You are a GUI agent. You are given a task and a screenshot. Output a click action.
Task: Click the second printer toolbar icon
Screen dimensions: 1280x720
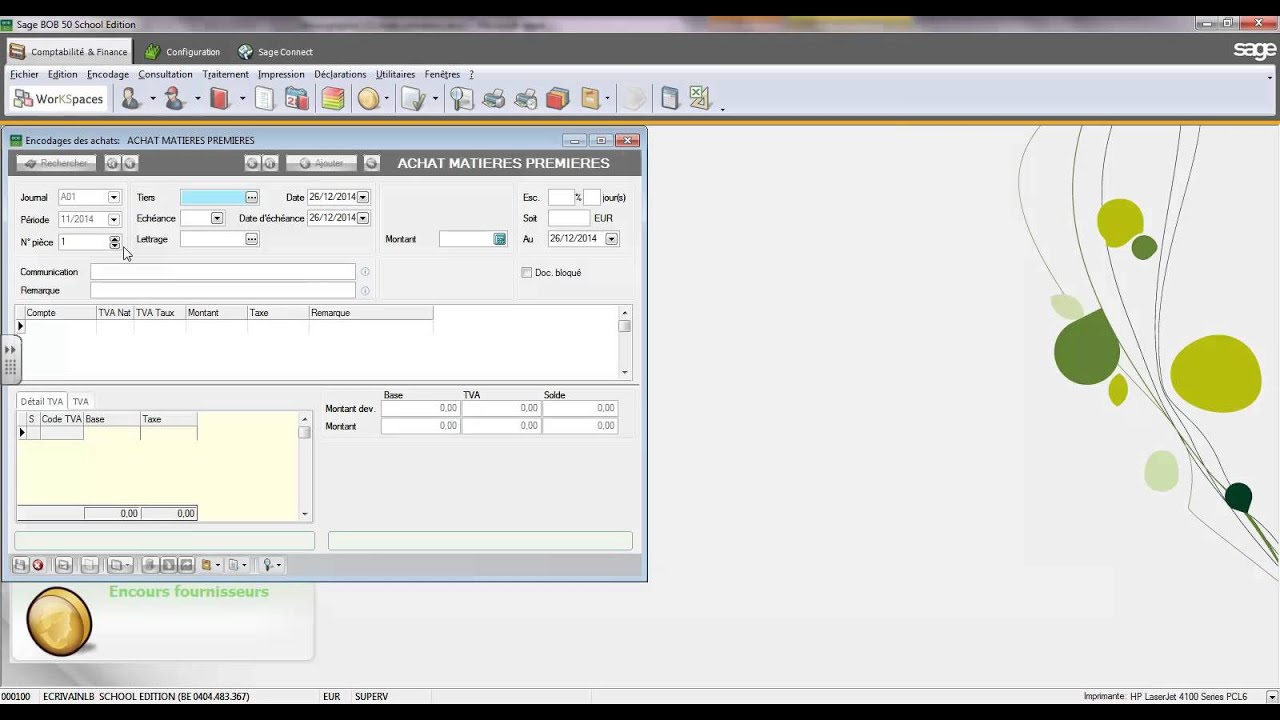tap(526, 99)
